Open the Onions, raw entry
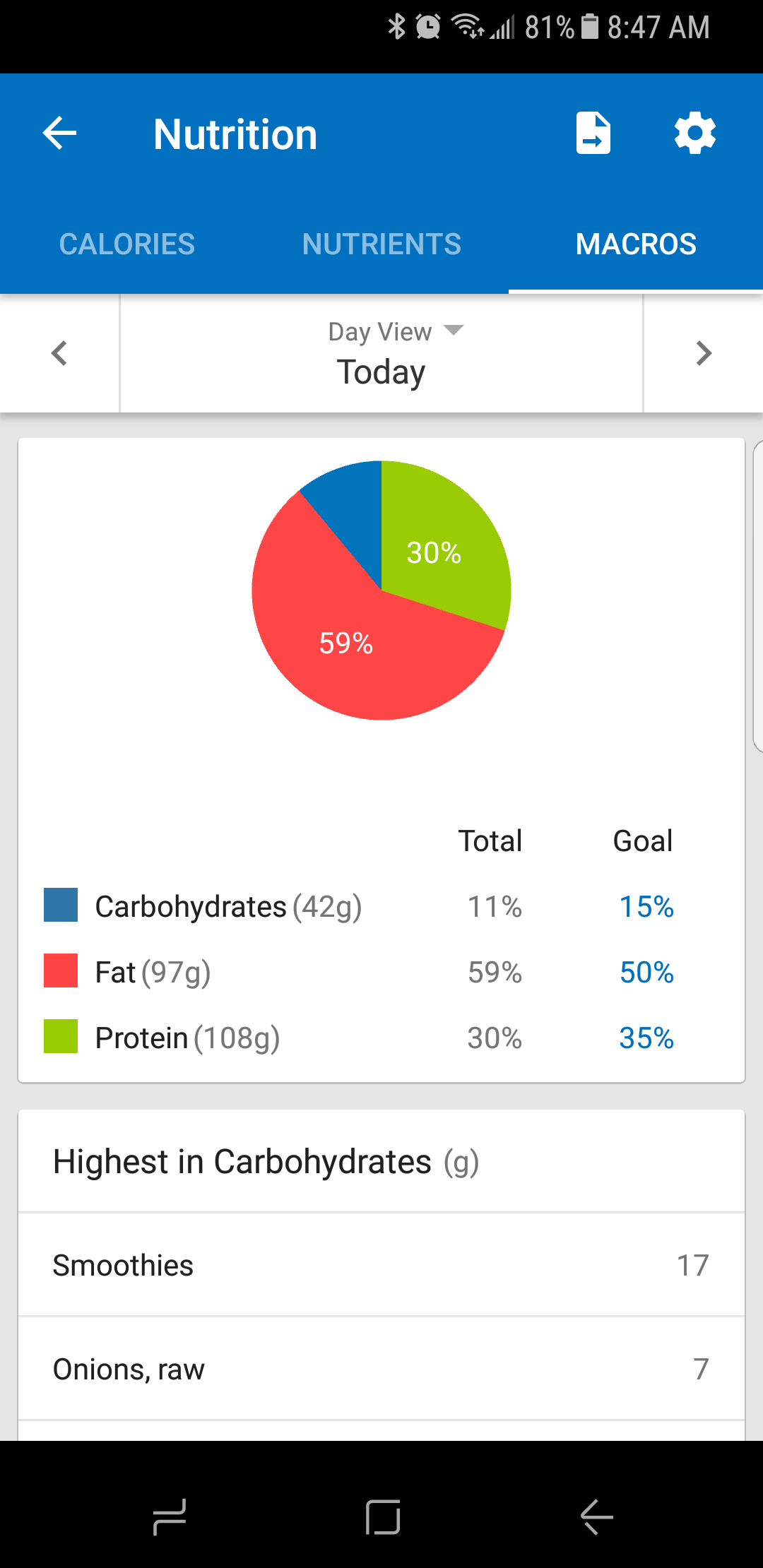 pos(381,1369)
